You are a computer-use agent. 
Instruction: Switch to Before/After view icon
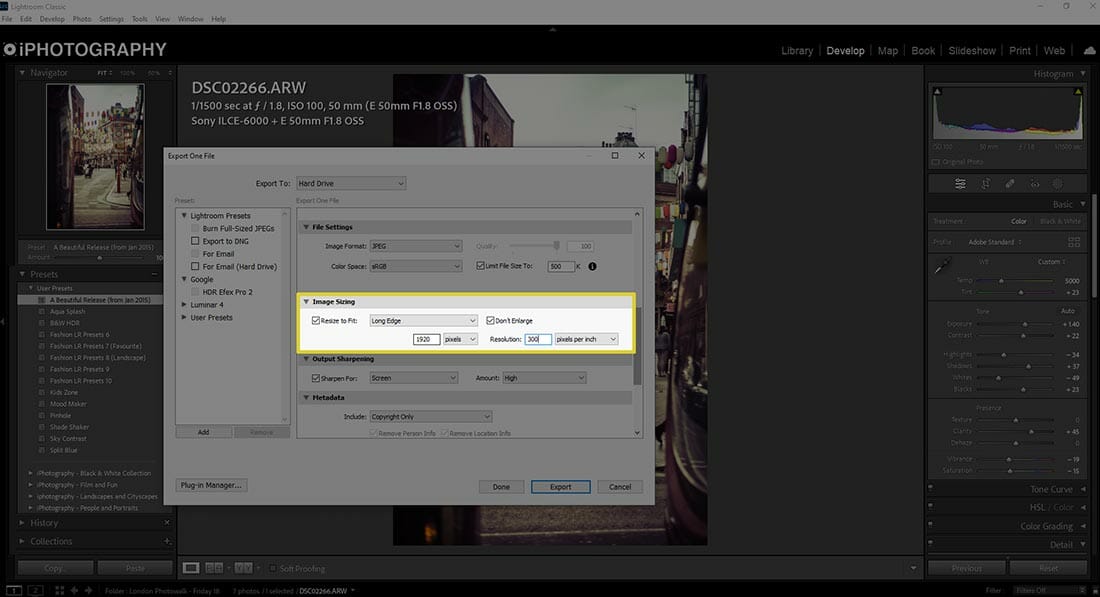tap(243, 568)
